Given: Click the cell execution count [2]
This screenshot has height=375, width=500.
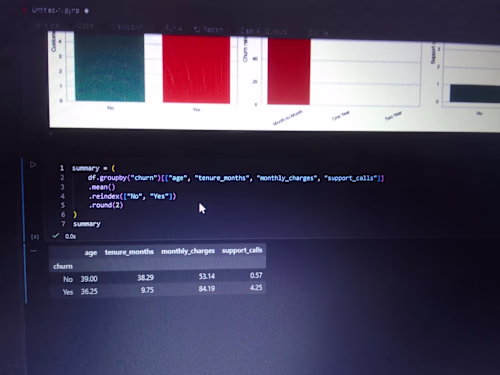Looking at the screenshot, I should (35, 237).
